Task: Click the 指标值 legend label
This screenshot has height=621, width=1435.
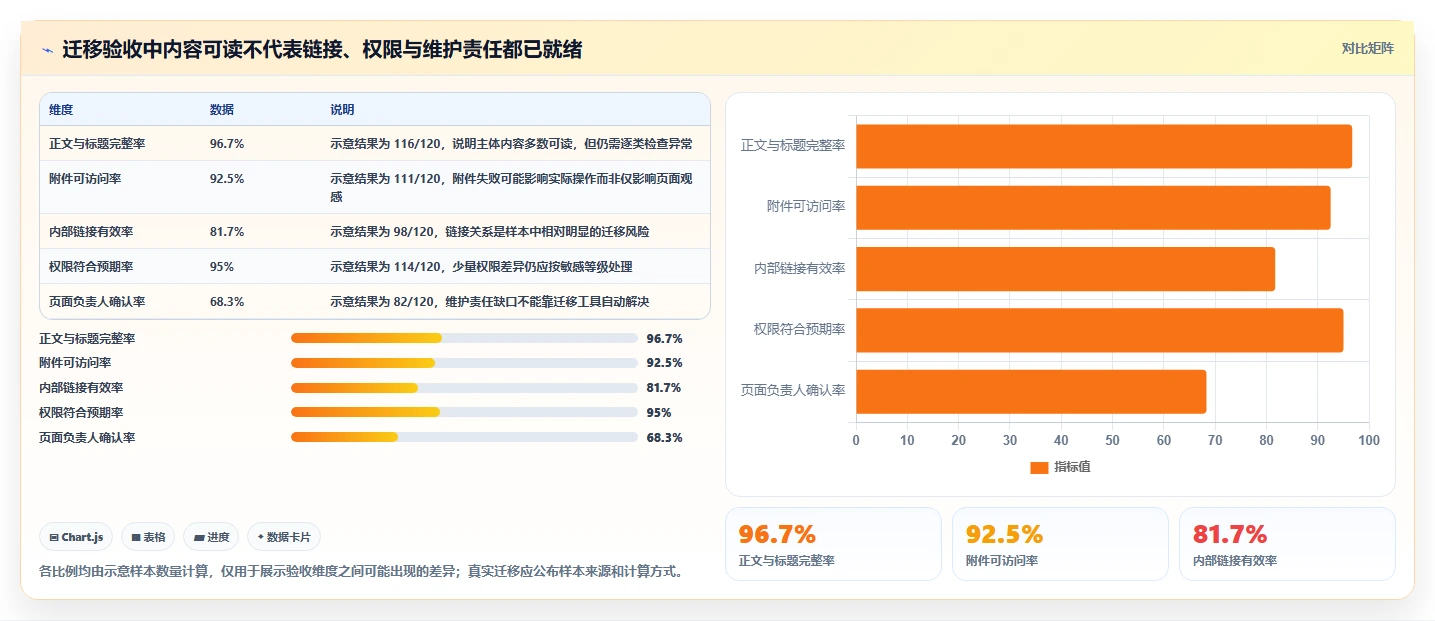Action: 1072,467
